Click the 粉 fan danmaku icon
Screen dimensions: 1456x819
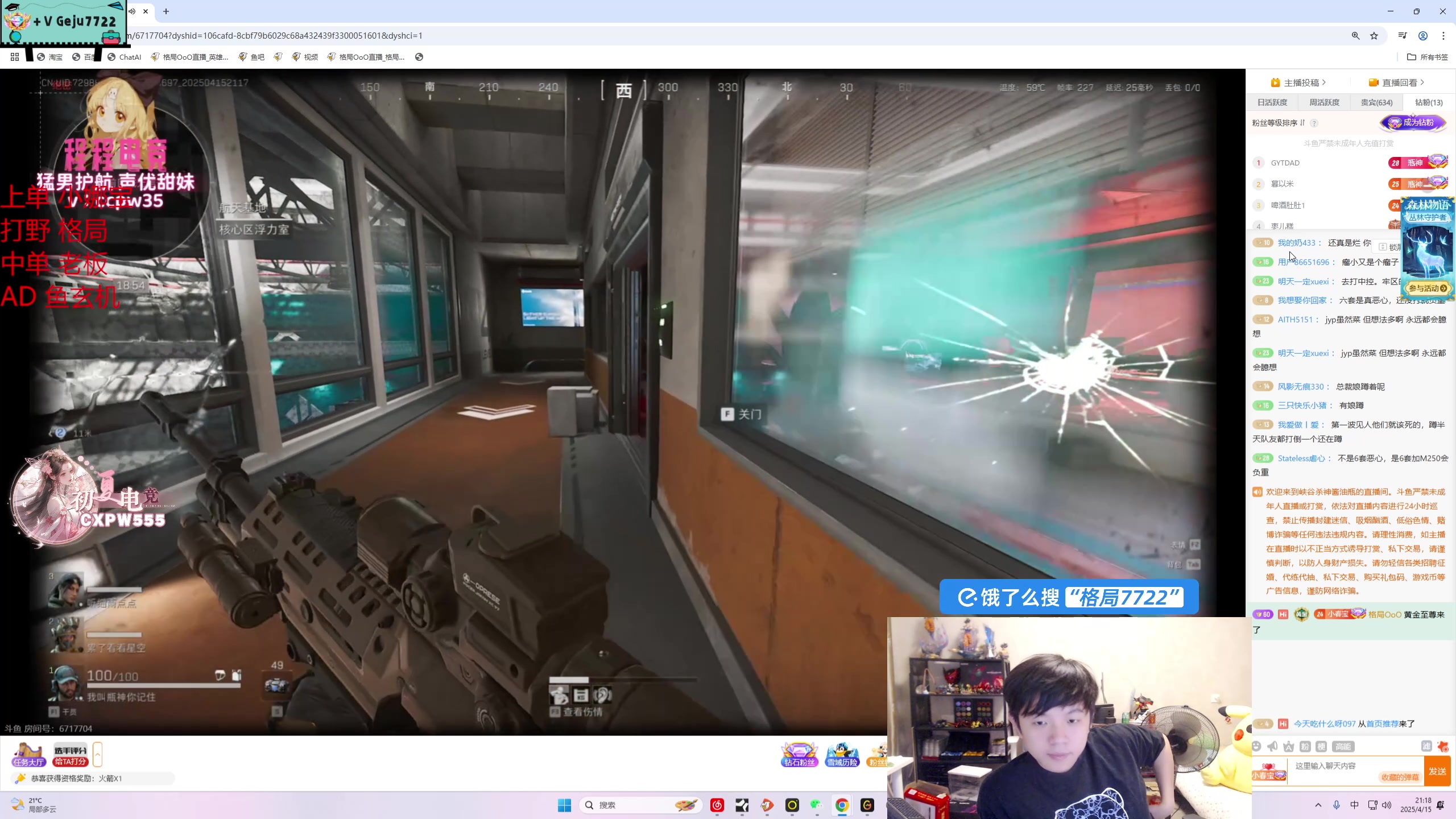tap(1305, 746)
